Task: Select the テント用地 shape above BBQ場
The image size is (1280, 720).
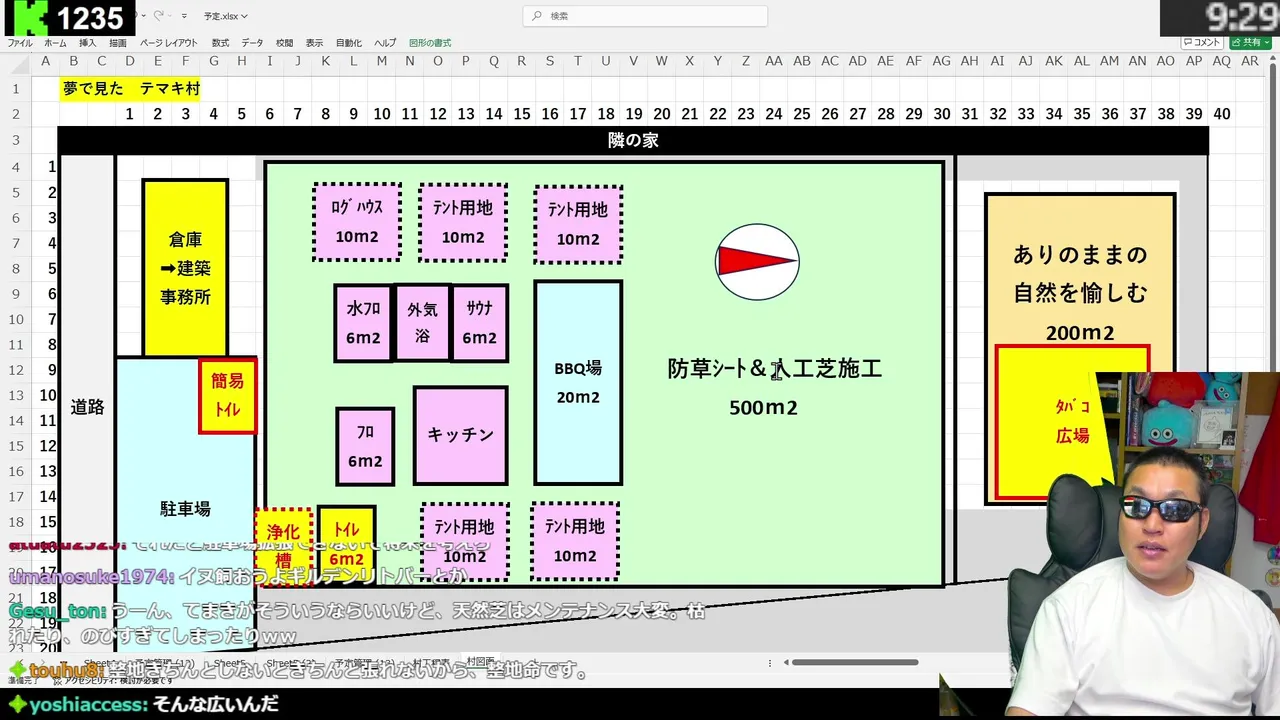Action: point(578,224)
